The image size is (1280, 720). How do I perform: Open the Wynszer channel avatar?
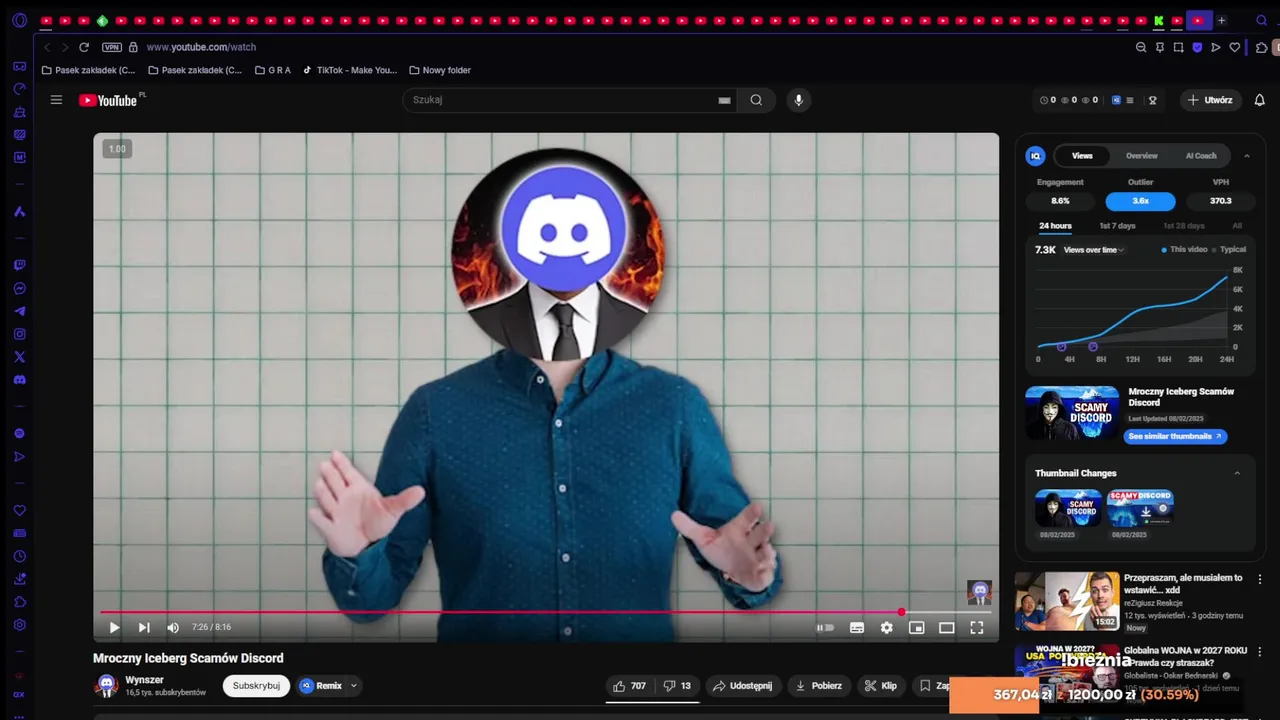106,686
